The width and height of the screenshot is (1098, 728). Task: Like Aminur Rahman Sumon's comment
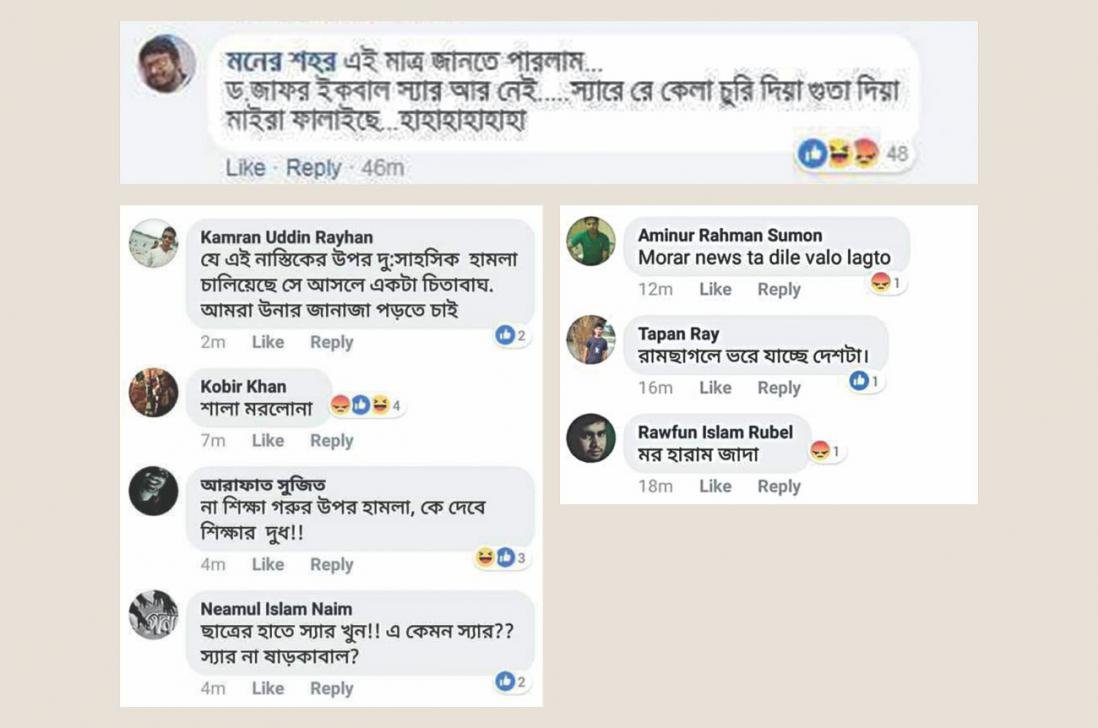(715, 289)
